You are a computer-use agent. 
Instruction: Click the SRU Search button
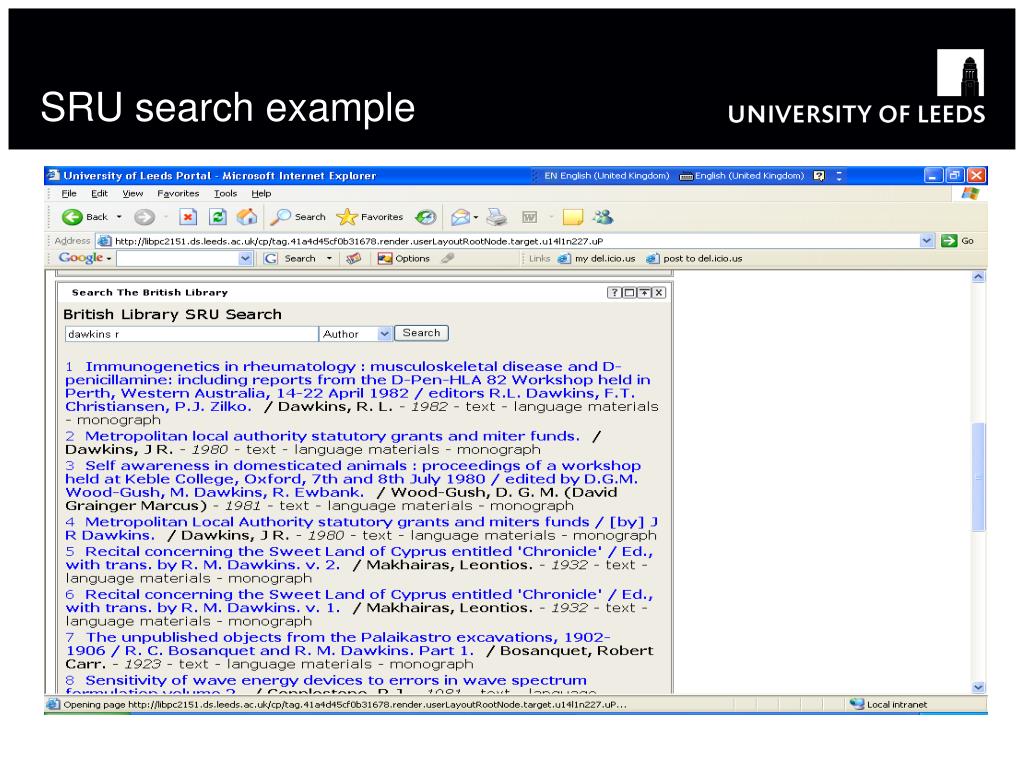[x=421, y=333]
